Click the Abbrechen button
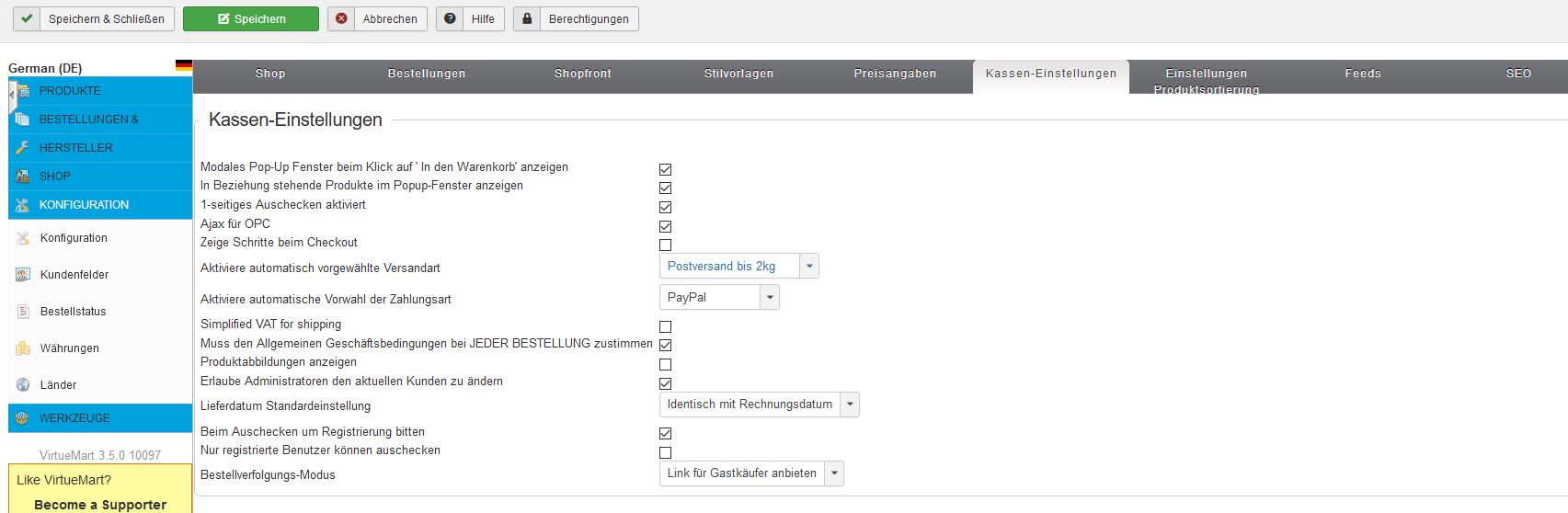This screenshot has height=513, width=1568. (x=377, y=19)
